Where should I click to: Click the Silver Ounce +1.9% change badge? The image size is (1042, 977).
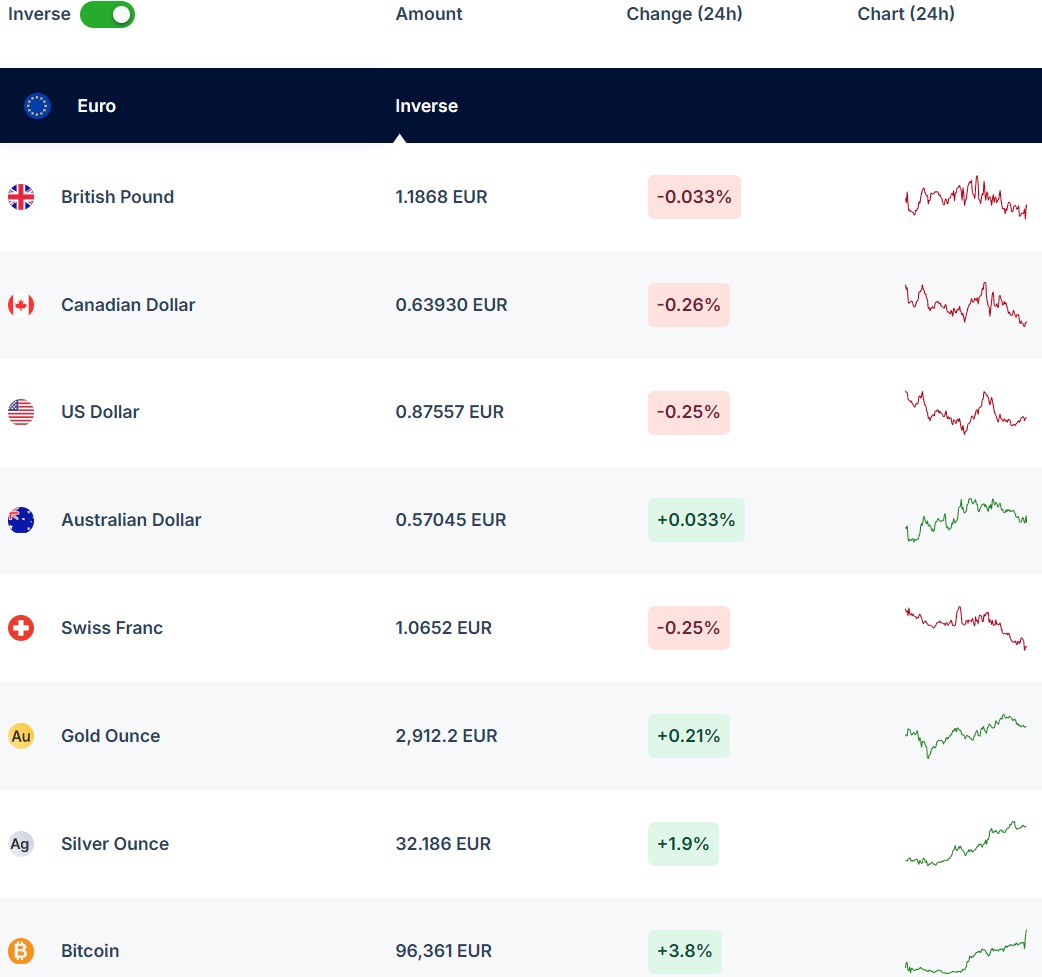coord(683,844)
